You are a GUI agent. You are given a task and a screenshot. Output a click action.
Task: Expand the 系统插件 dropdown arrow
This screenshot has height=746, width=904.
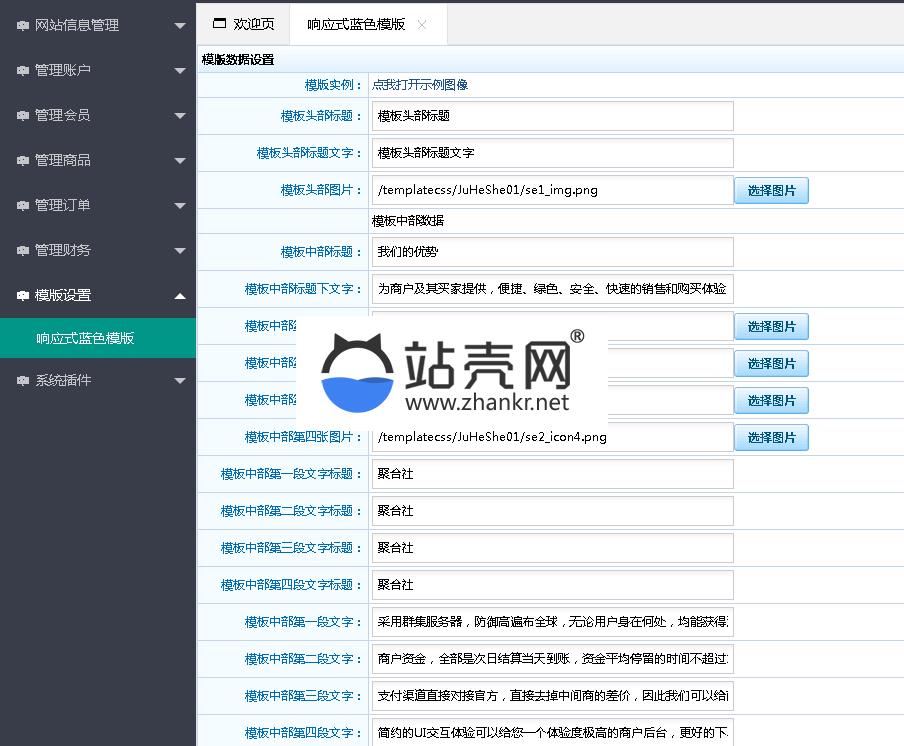pyautogui.click(x=179, y=381)
